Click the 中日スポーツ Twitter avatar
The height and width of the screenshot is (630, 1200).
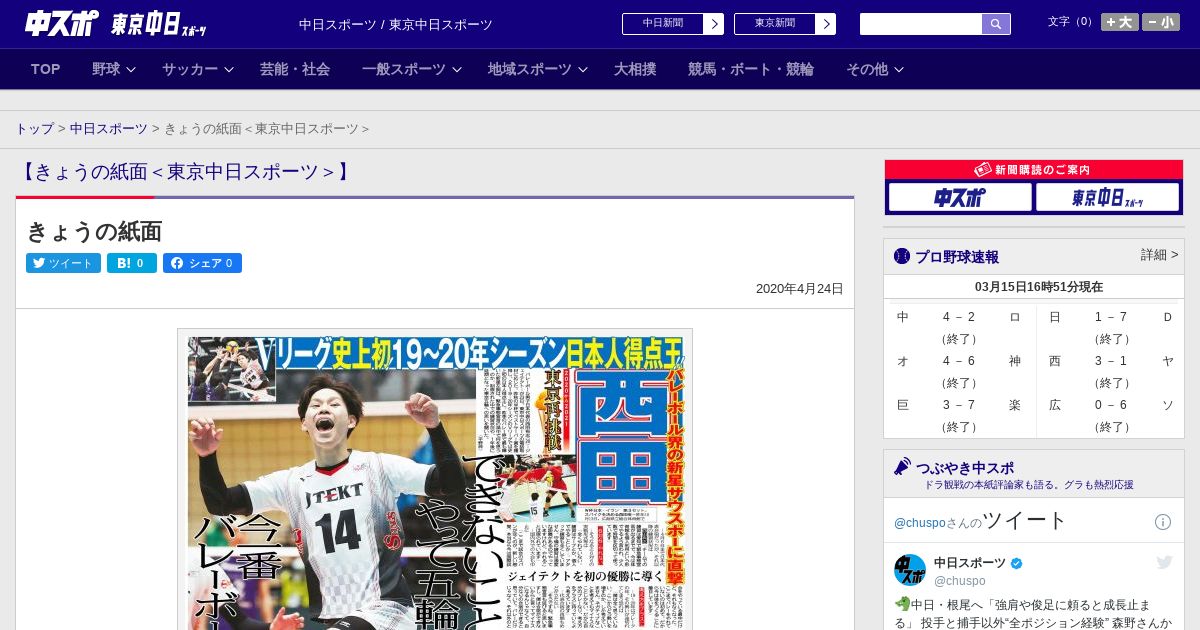(910, 570)
